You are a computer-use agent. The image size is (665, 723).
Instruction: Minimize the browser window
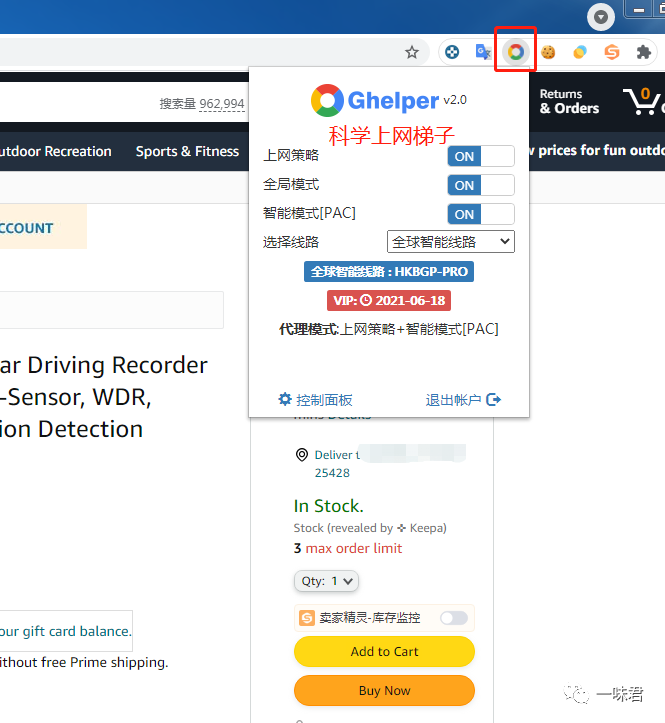pyautogui.click(x=639, y=10)
